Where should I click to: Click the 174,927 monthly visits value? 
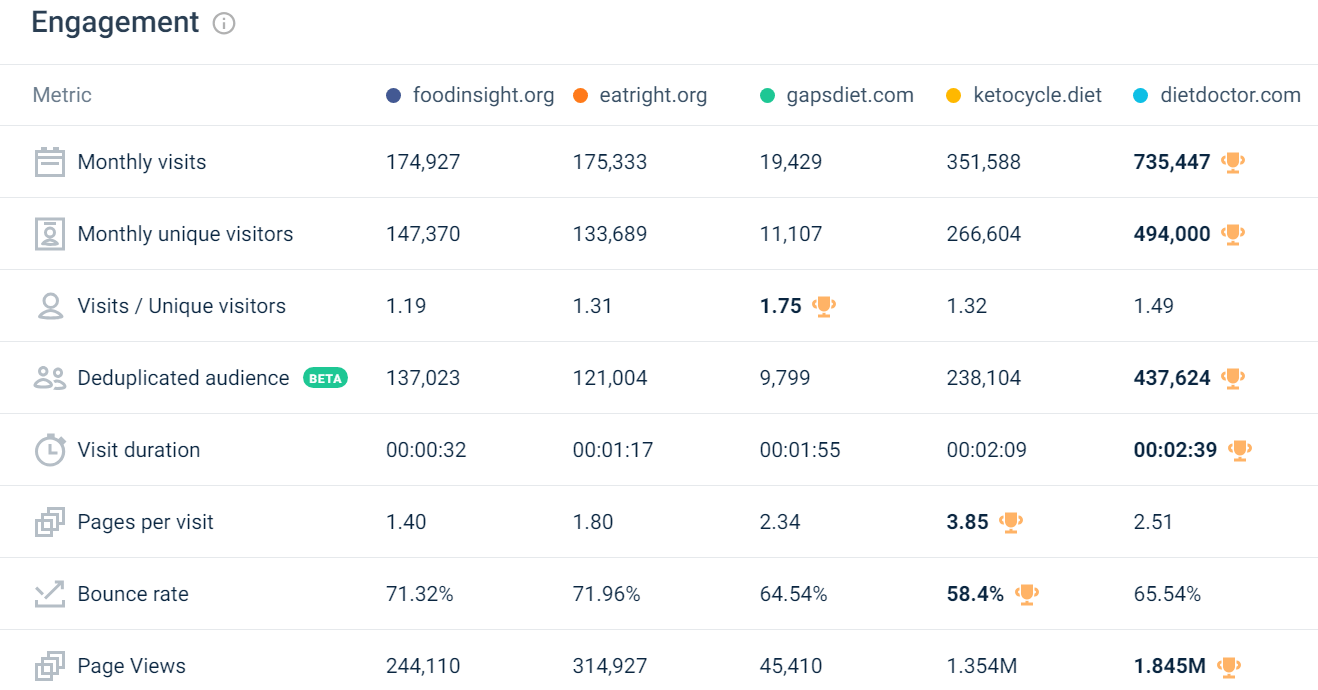(x=423, y=162)
